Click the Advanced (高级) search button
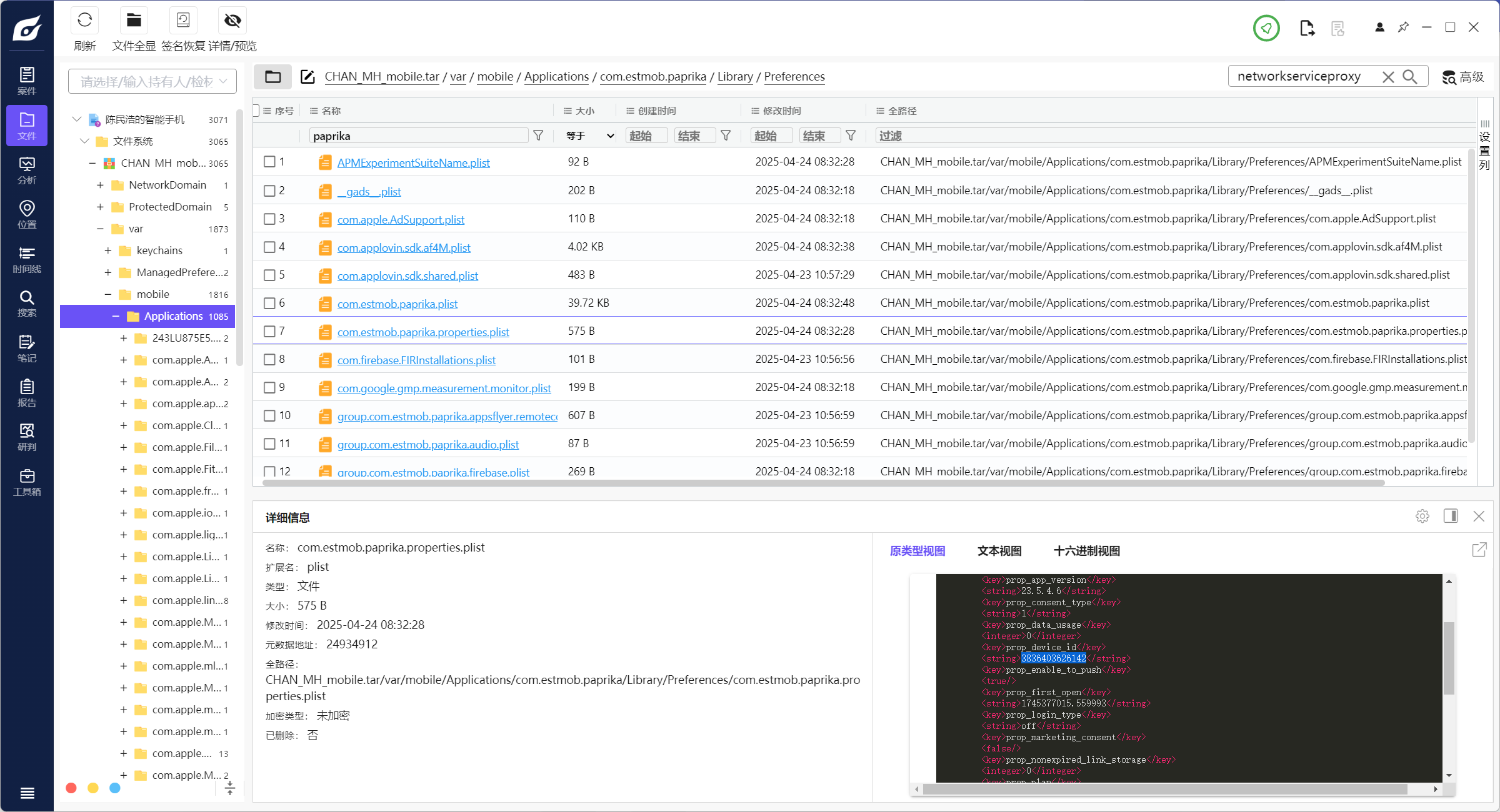The height and width of the screenshot is (812, 1500). pos(1463,77)
